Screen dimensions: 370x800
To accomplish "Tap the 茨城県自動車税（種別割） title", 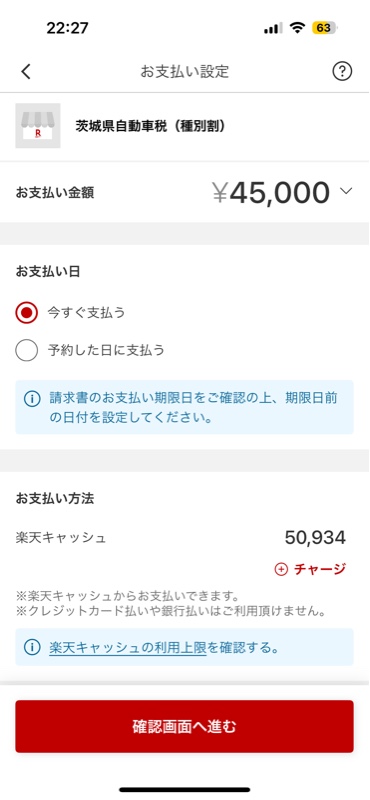I will pos(151,126).
